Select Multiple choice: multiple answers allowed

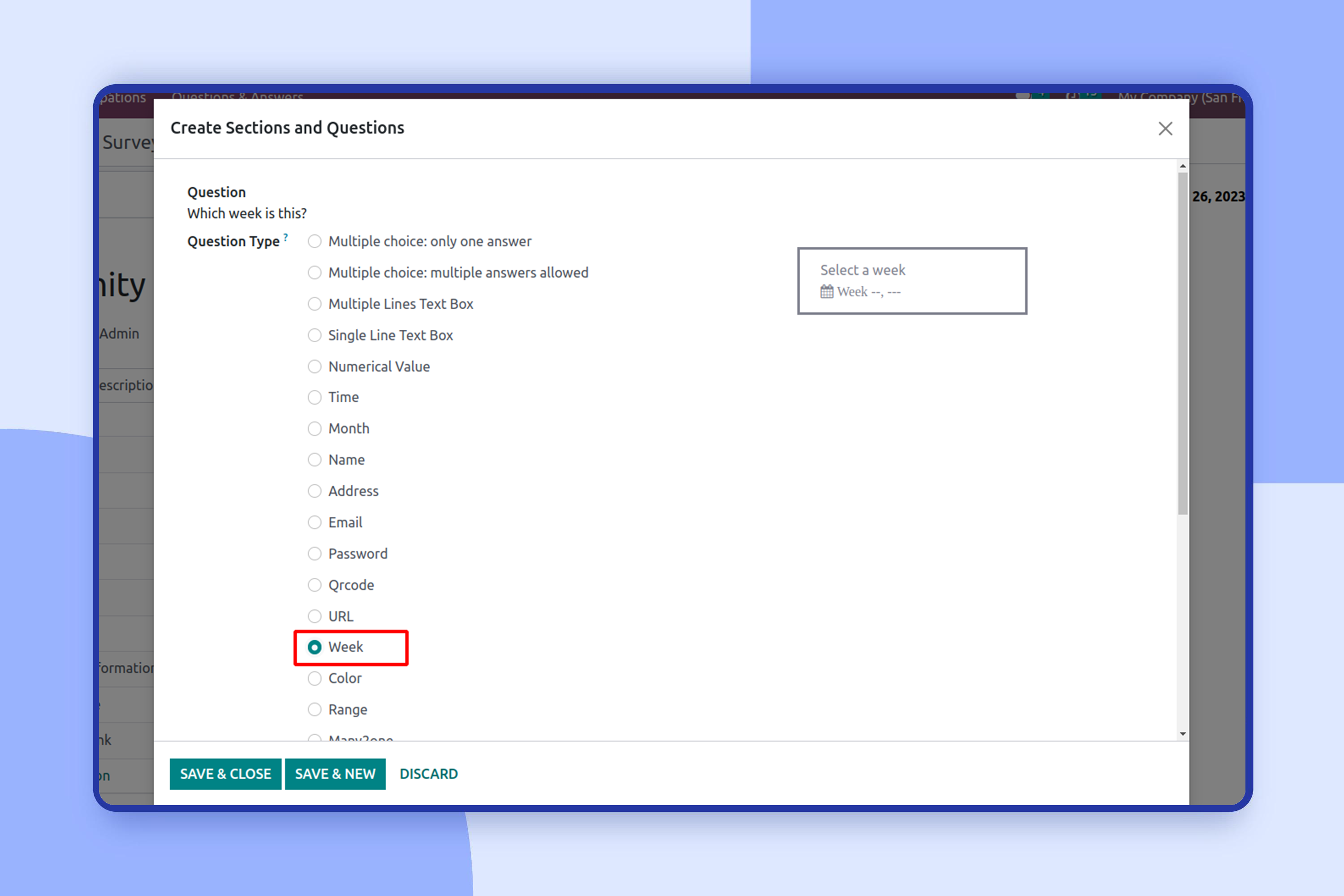point(315,272)
